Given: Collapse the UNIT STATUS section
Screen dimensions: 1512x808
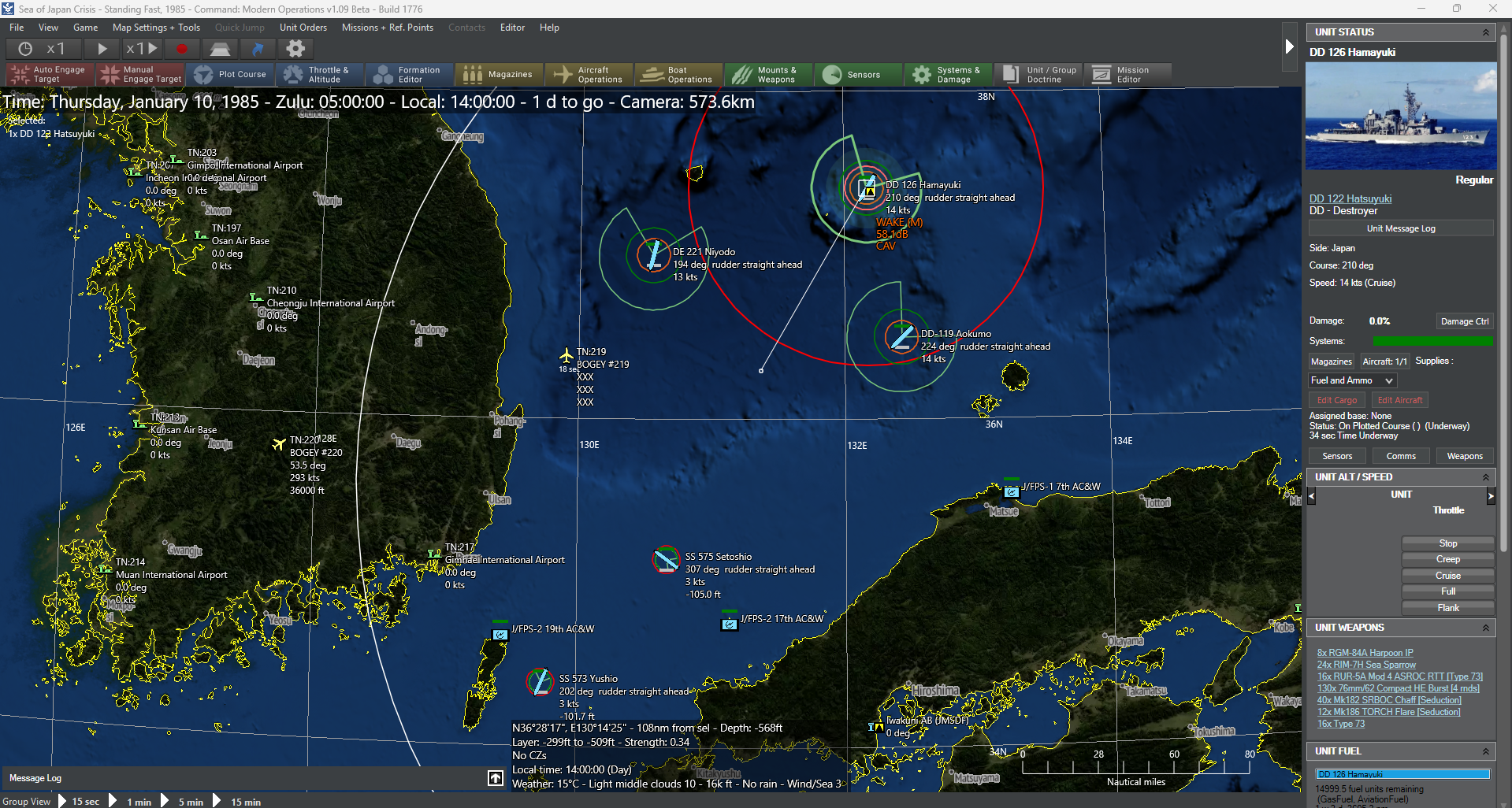Looking at the screenshot, I should [1485, 32].
